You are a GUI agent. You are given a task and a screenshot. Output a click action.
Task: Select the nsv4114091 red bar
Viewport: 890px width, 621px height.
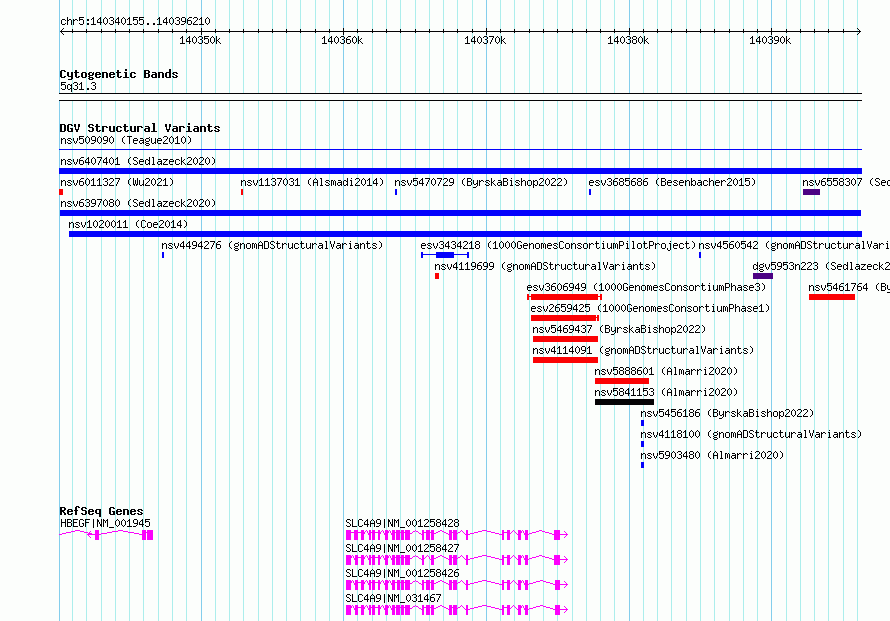click(565, 360)
